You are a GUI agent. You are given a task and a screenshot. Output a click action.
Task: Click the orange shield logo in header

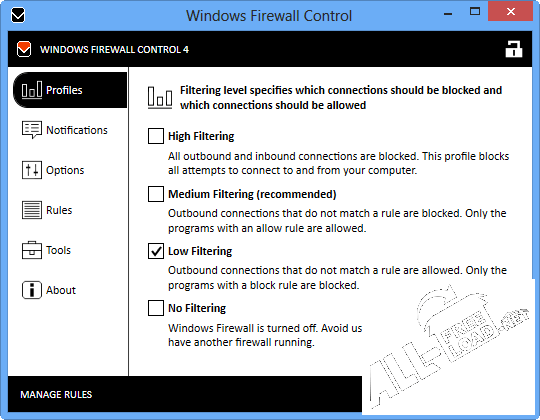[x=24, y=49]
